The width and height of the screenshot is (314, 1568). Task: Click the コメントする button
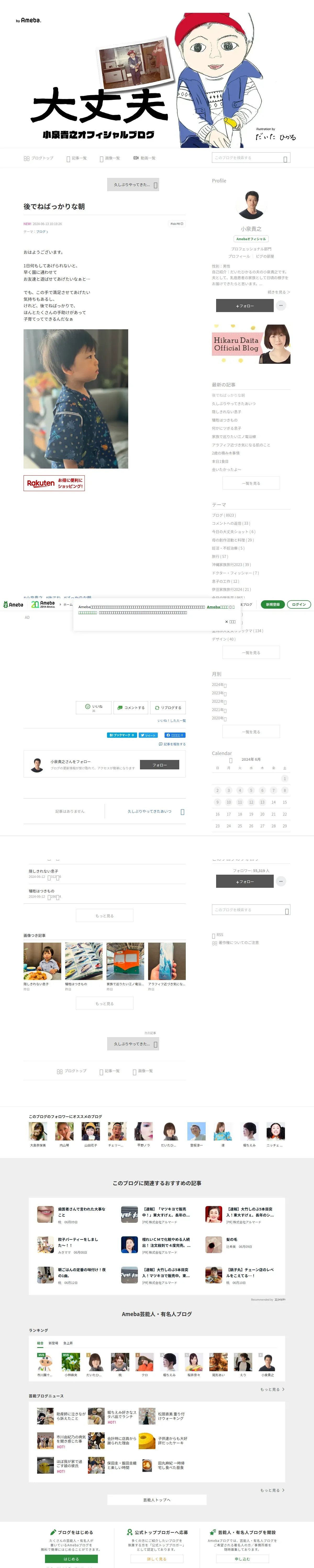(x=131, y=707)
